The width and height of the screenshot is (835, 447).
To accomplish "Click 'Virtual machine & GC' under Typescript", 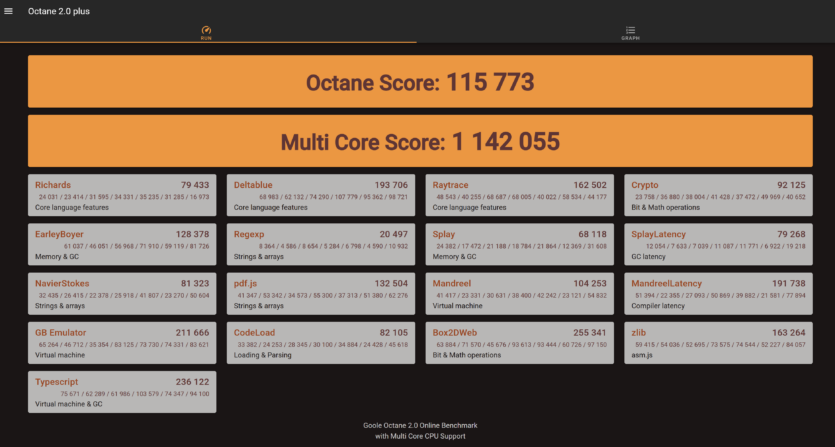I will click(69, 404).
